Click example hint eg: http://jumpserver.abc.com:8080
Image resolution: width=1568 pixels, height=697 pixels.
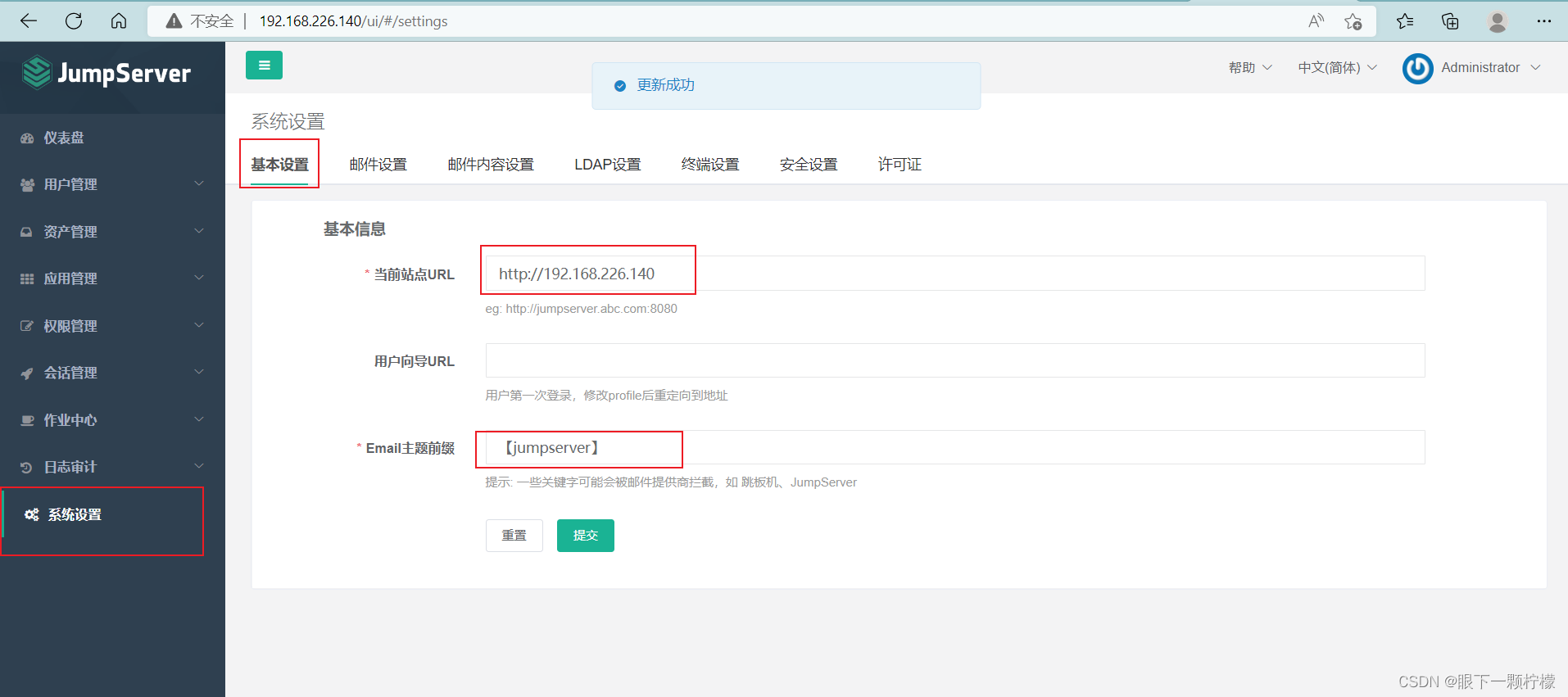click(x=581, y=309)
